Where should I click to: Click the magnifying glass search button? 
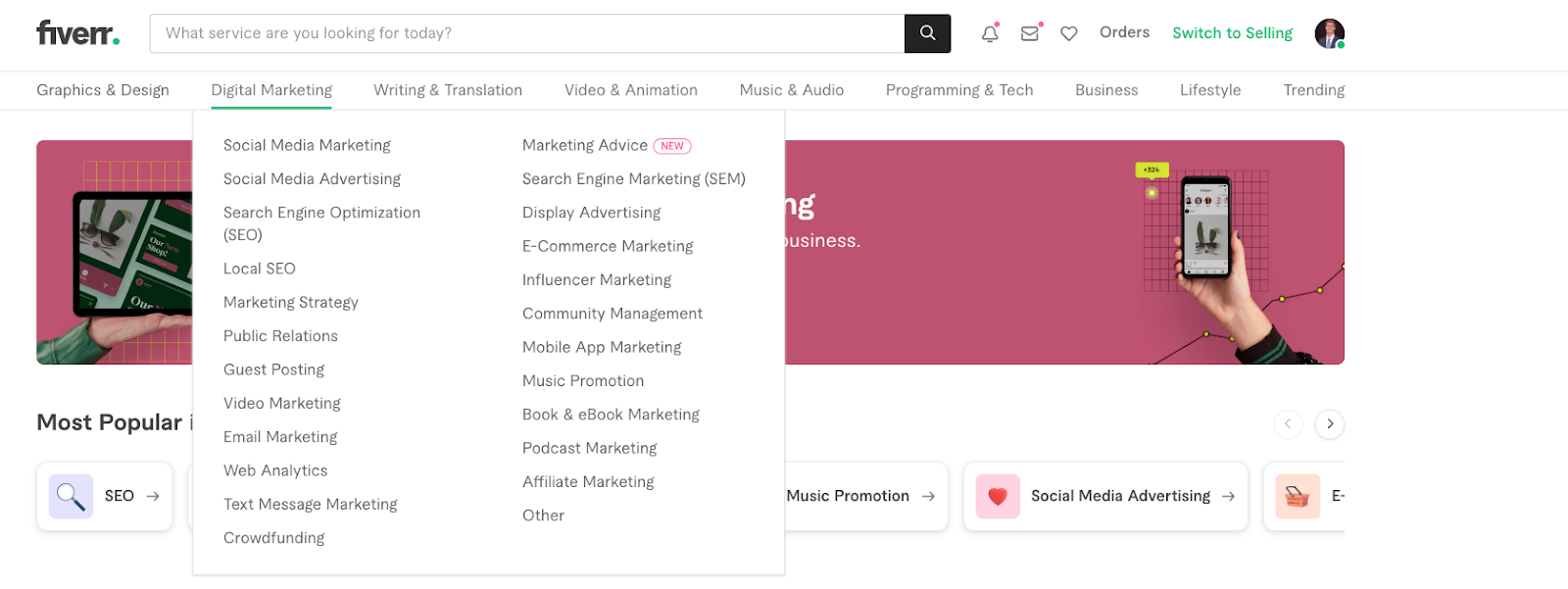(x=927, y=33)
